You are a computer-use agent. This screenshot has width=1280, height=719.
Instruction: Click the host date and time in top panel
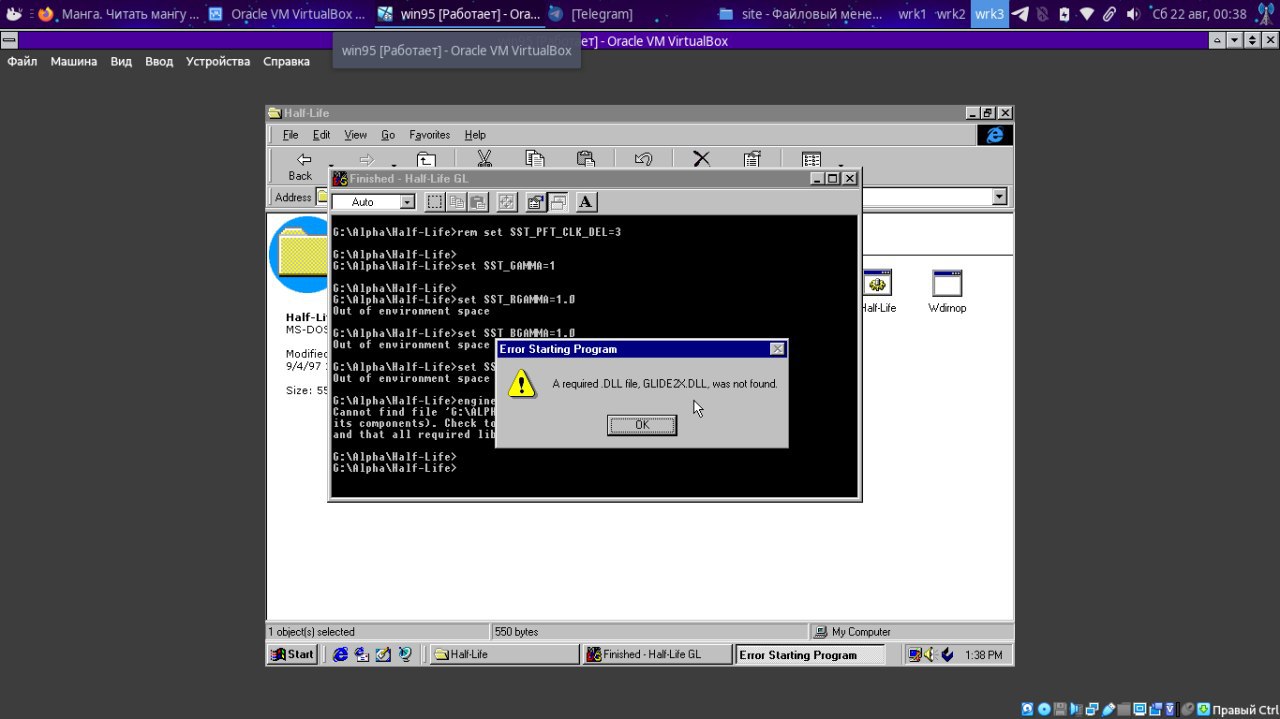point(1200,14)
